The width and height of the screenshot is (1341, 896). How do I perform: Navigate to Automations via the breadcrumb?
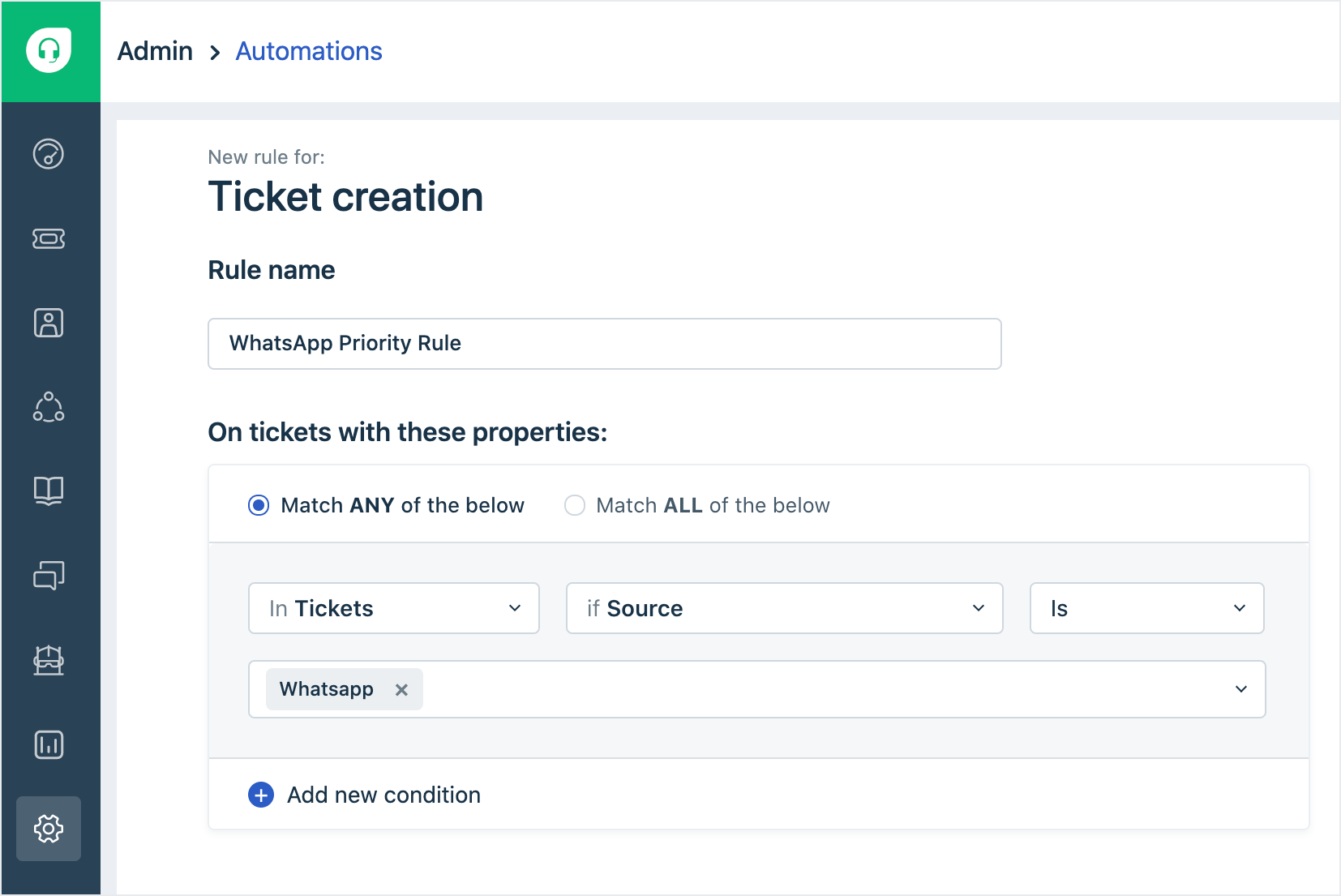(308, 51)
